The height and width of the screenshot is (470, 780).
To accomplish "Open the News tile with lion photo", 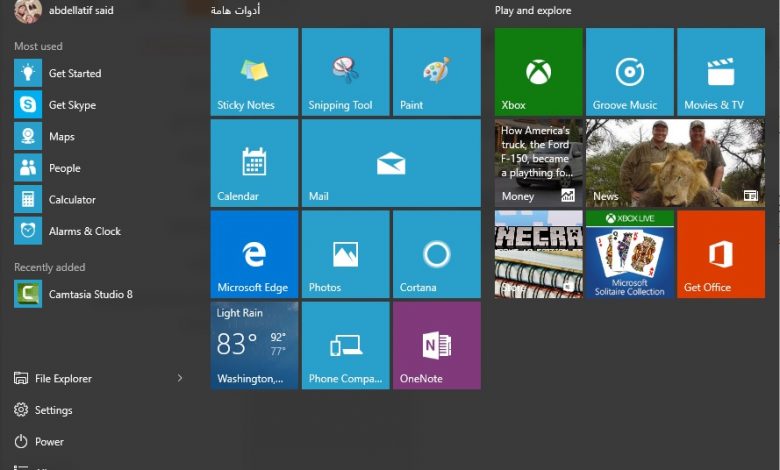I will click(676, 163).
